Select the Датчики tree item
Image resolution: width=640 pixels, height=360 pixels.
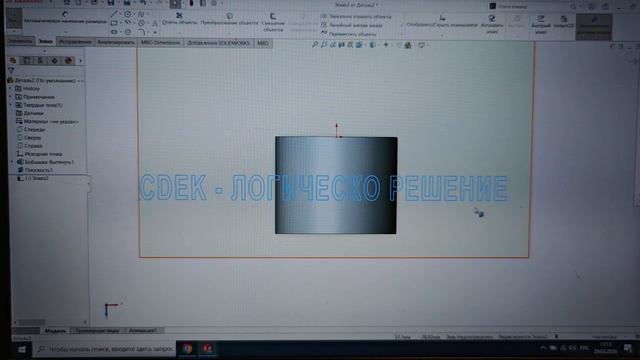(x=29, y=113)
